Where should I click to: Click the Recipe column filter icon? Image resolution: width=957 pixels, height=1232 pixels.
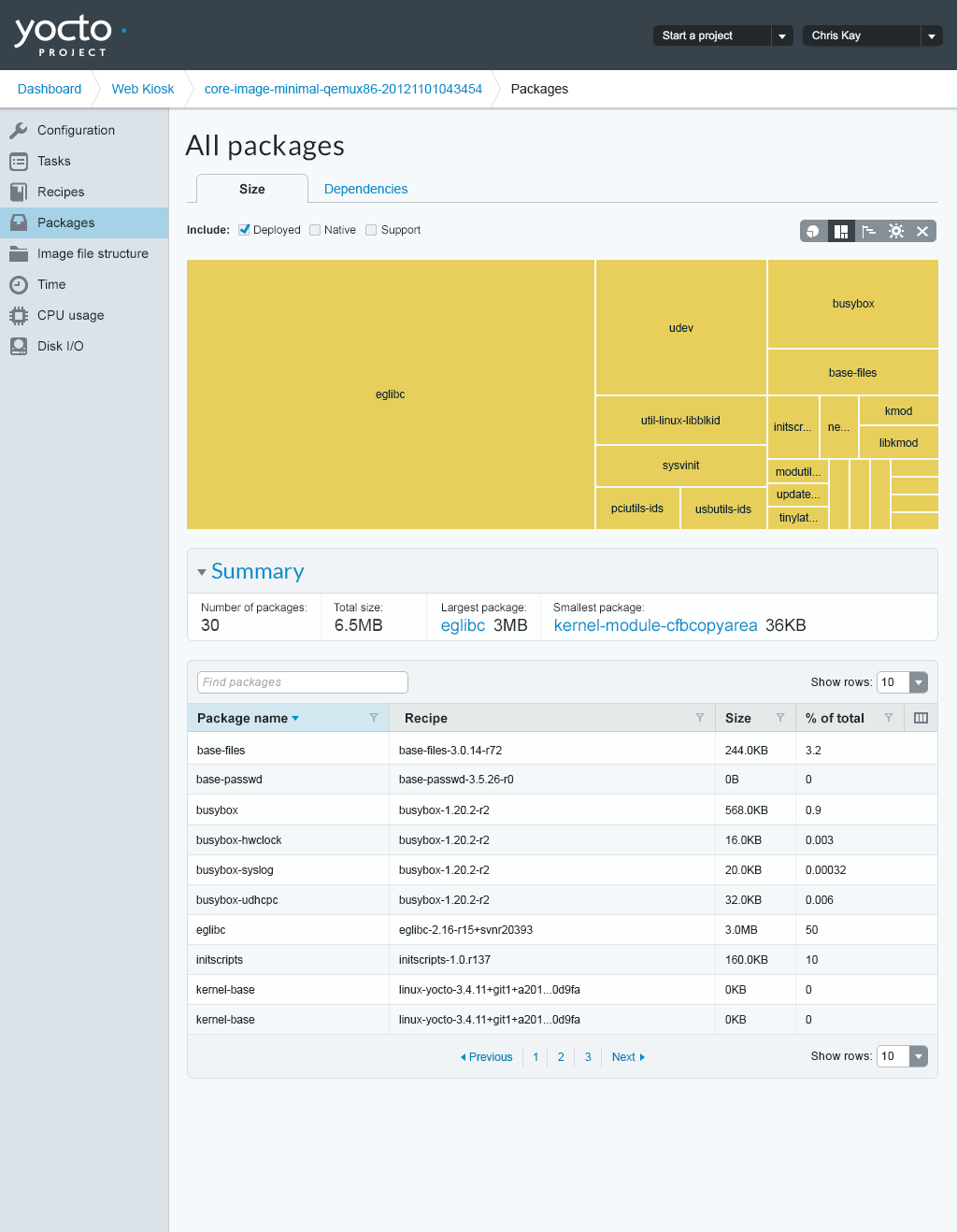point(699,718)
